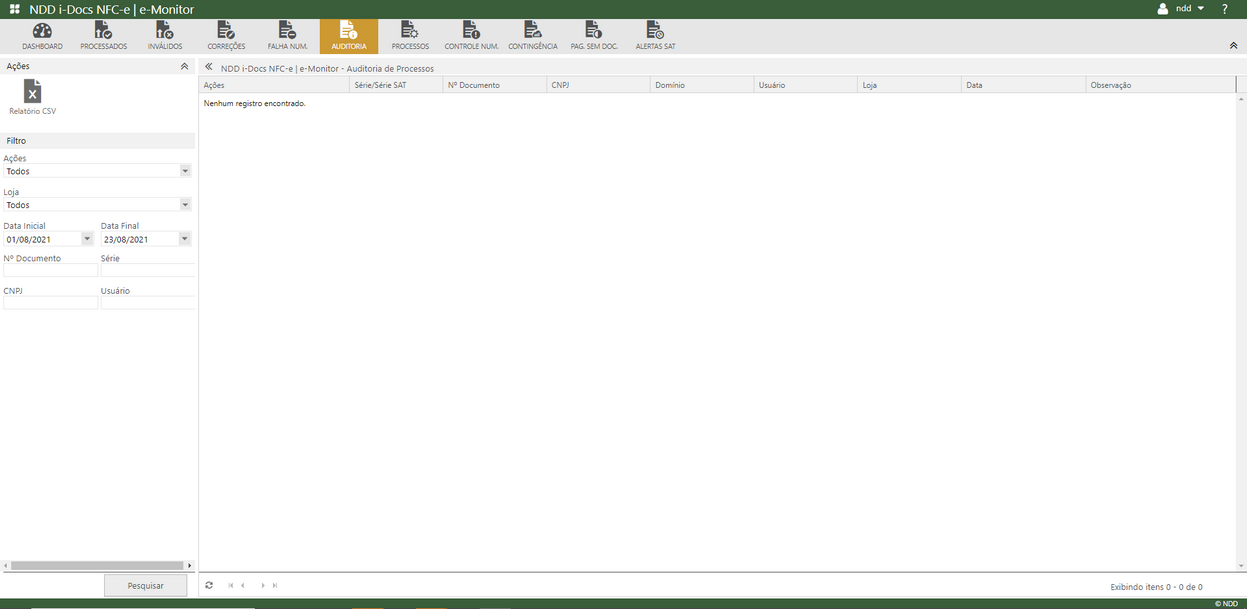Open the Controle Num. panel
The image size is (1247, 609).
pyautogui.click(x=471, y=35)
